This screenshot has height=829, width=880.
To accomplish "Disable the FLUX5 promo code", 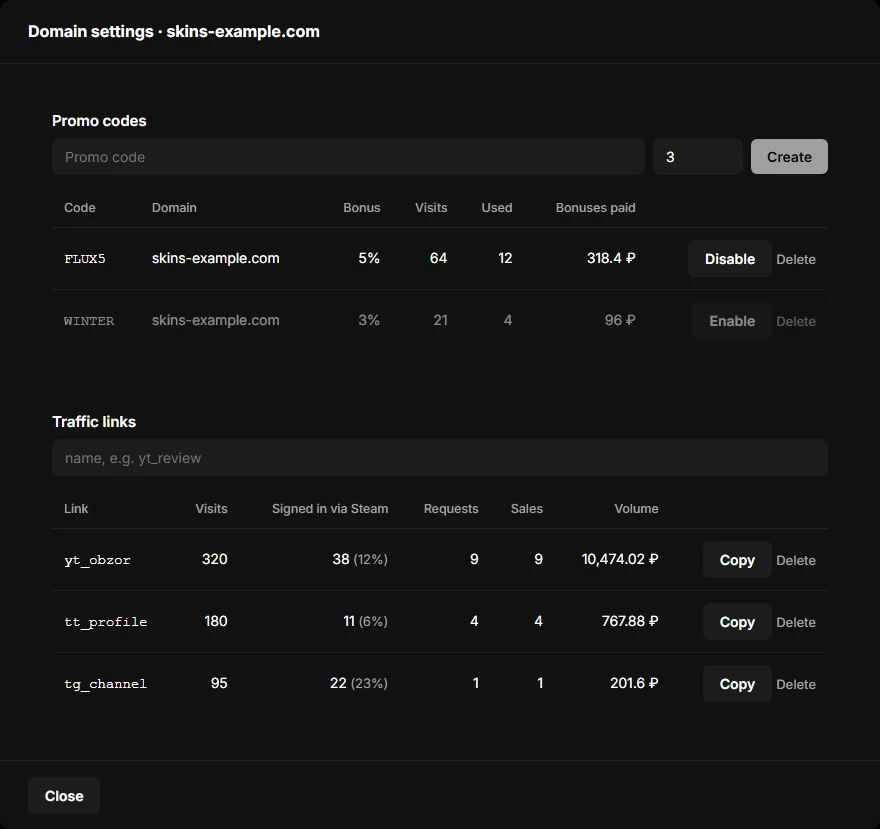I will 730,259.
